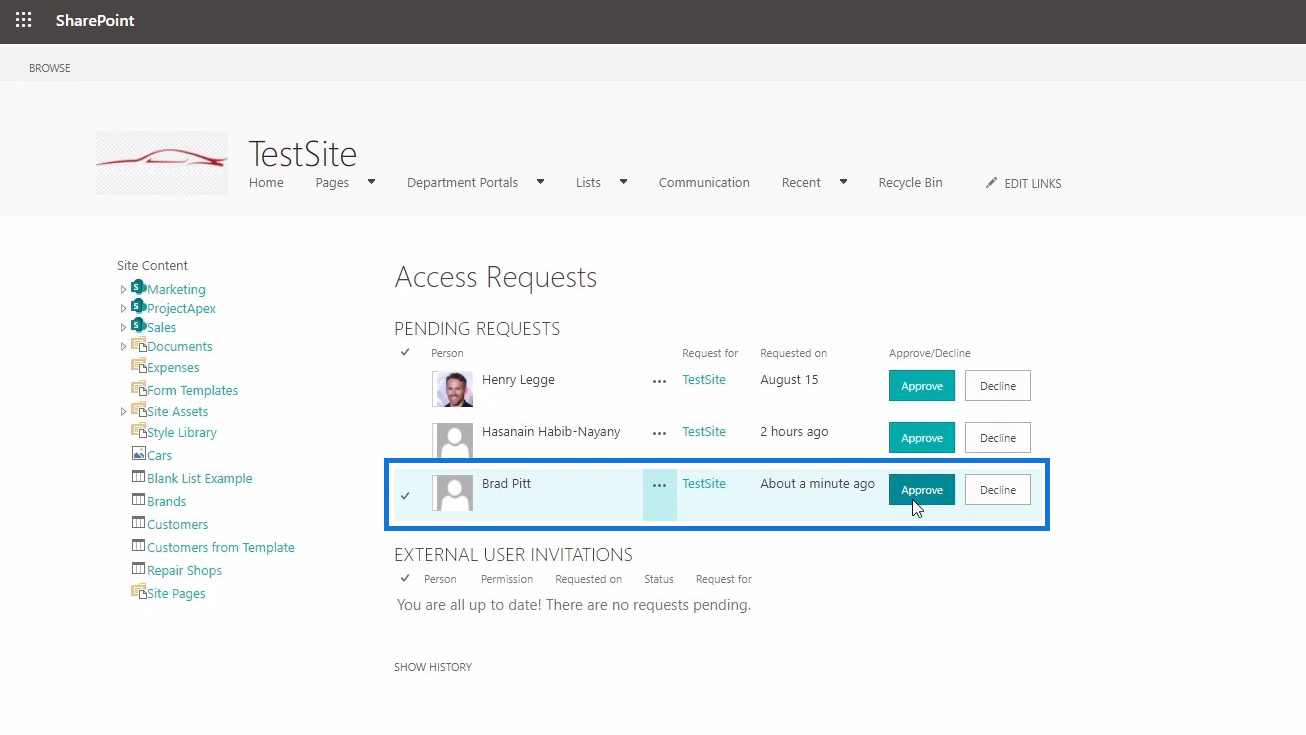This screenshot has height=735, width=1306.
Task: Open the Style Library tree item
Action: [x=182, y=433]
